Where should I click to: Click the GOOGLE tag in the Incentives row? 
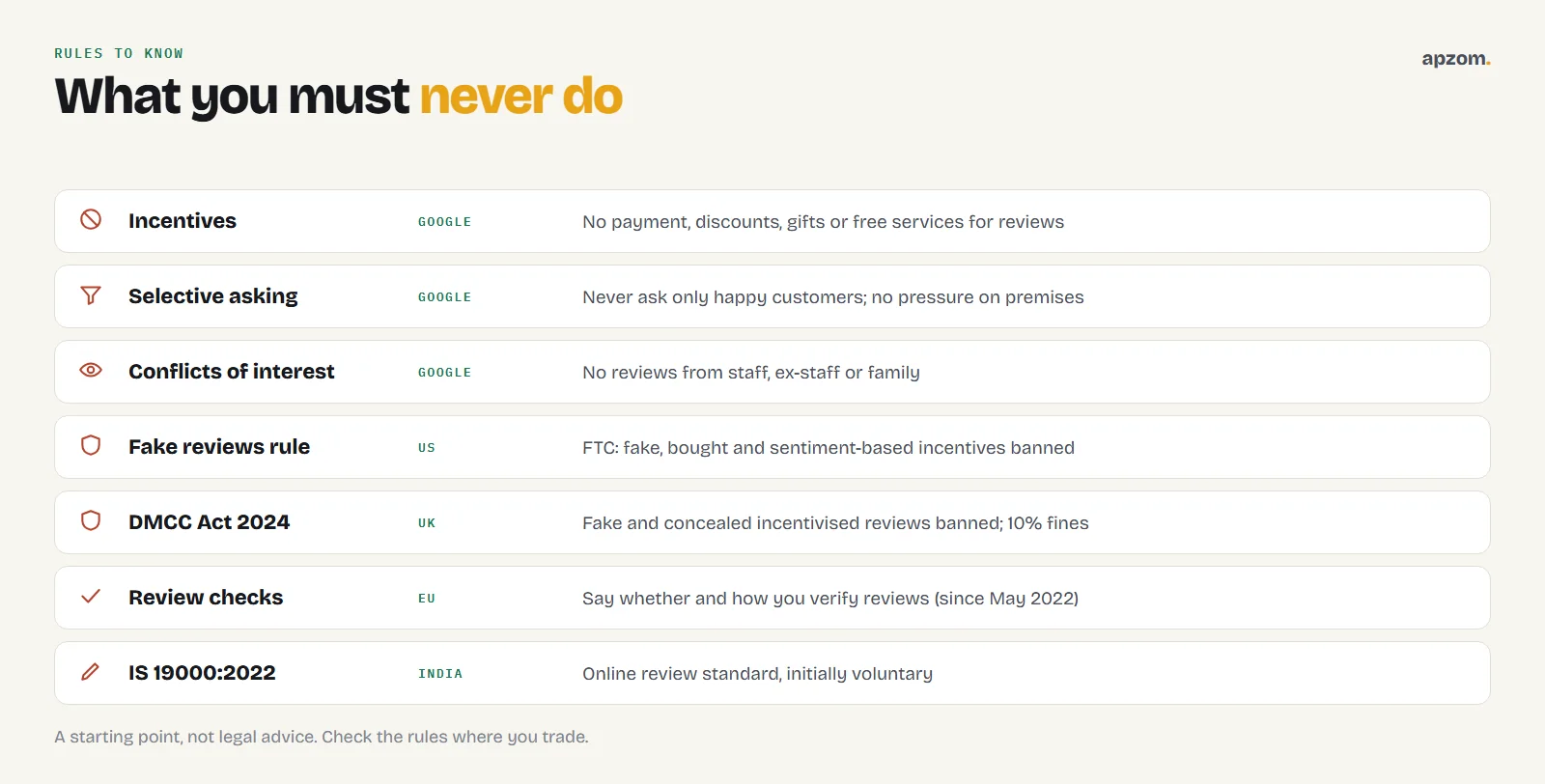click(x=445, y=222)
